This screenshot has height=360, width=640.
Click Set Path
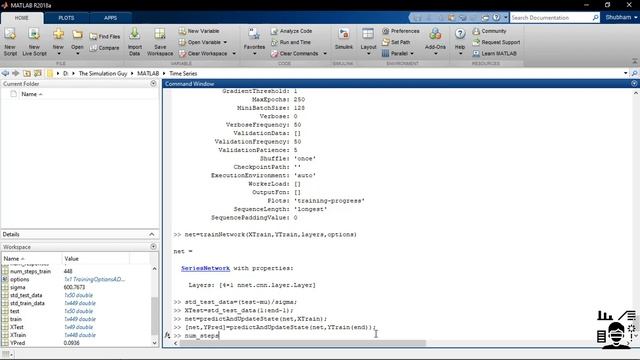[396, 42]
